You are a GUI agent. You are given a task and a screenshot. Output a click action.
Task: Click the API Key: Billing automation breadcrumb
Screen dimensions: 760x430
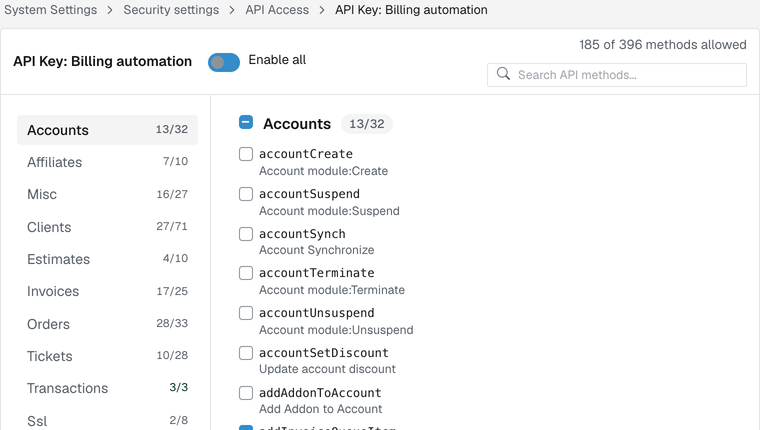click(411, 10)
